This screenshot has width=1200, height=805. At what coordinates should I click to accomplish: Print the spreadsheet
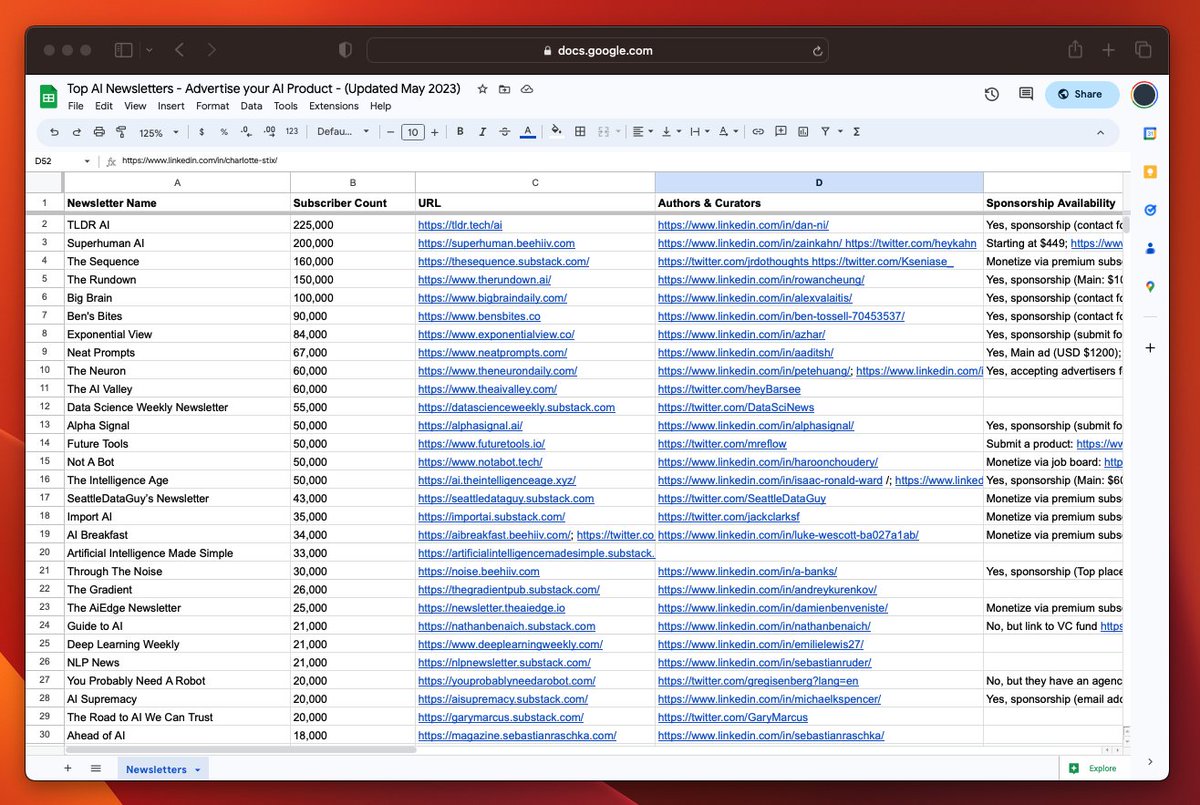[99, 132]
